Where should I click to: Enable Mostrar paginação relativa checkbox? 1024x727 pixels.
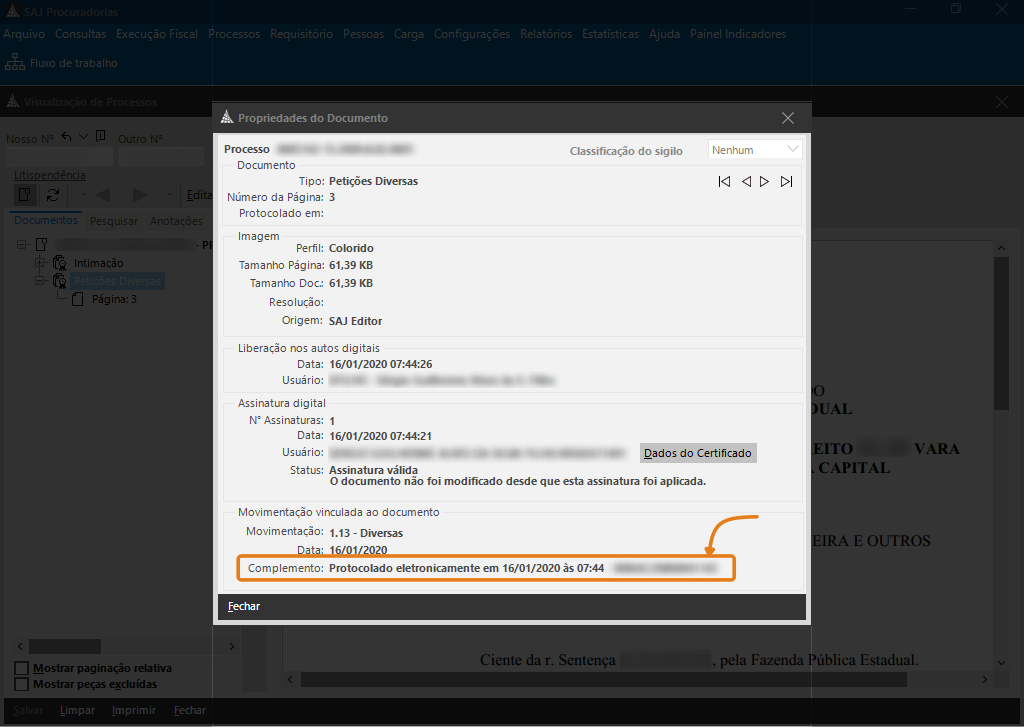pos(21,668)
